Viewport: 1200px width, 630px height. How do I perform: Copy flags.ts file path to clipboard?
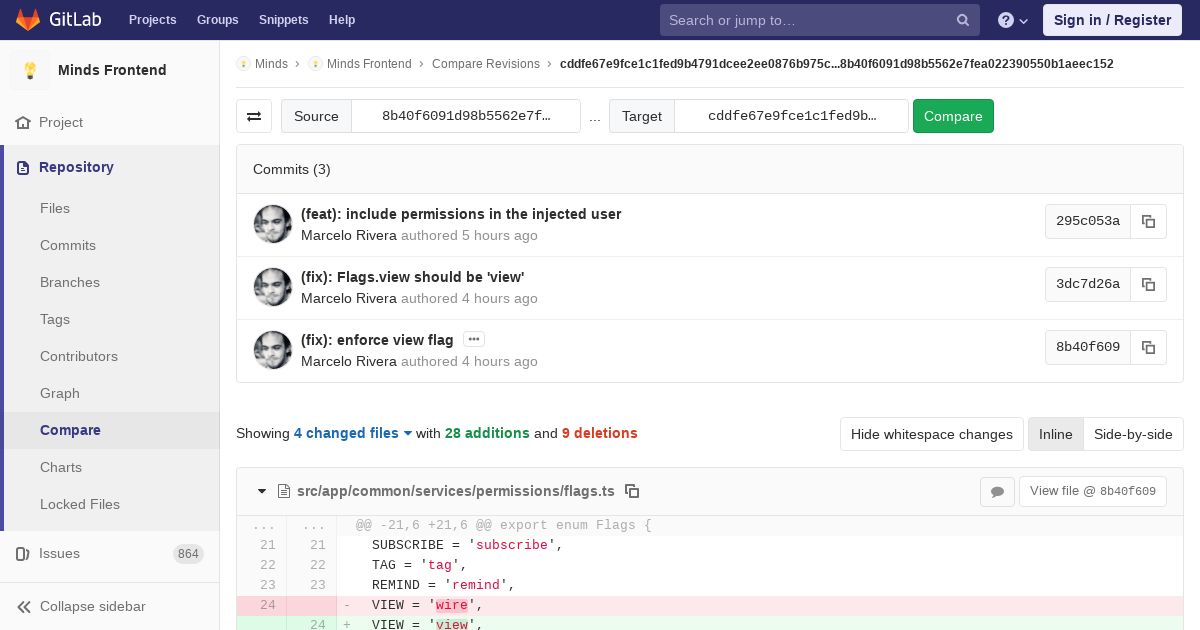click(632, 491)
